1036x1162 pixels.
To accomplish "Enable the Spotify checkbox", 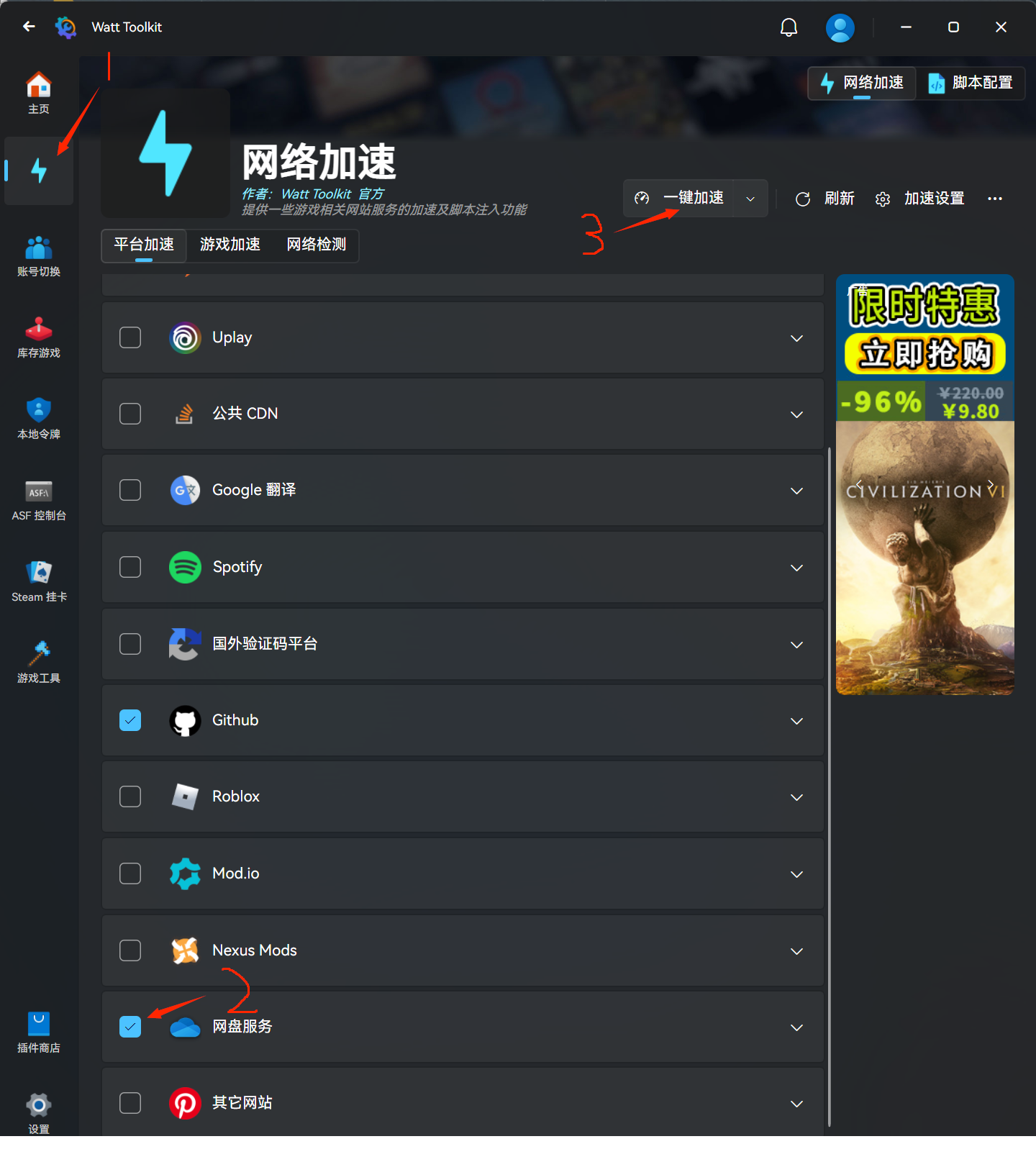I will pyautogui.click(x=130, y=567).
